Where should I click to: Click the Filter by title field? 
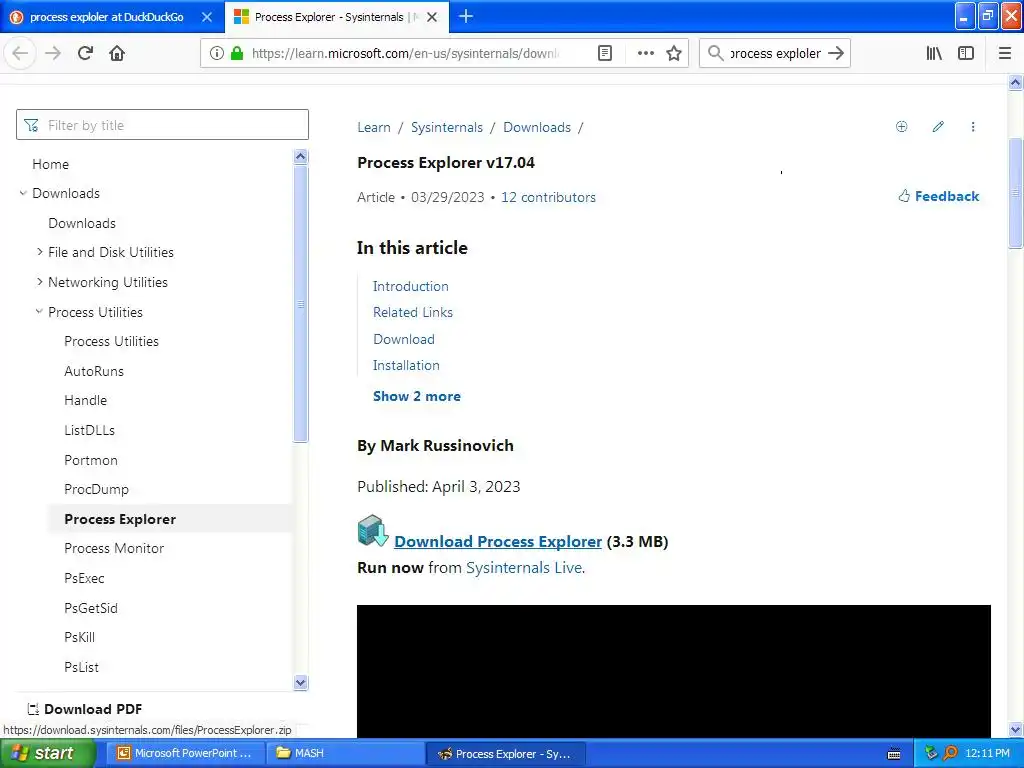(x=162, y=125)
